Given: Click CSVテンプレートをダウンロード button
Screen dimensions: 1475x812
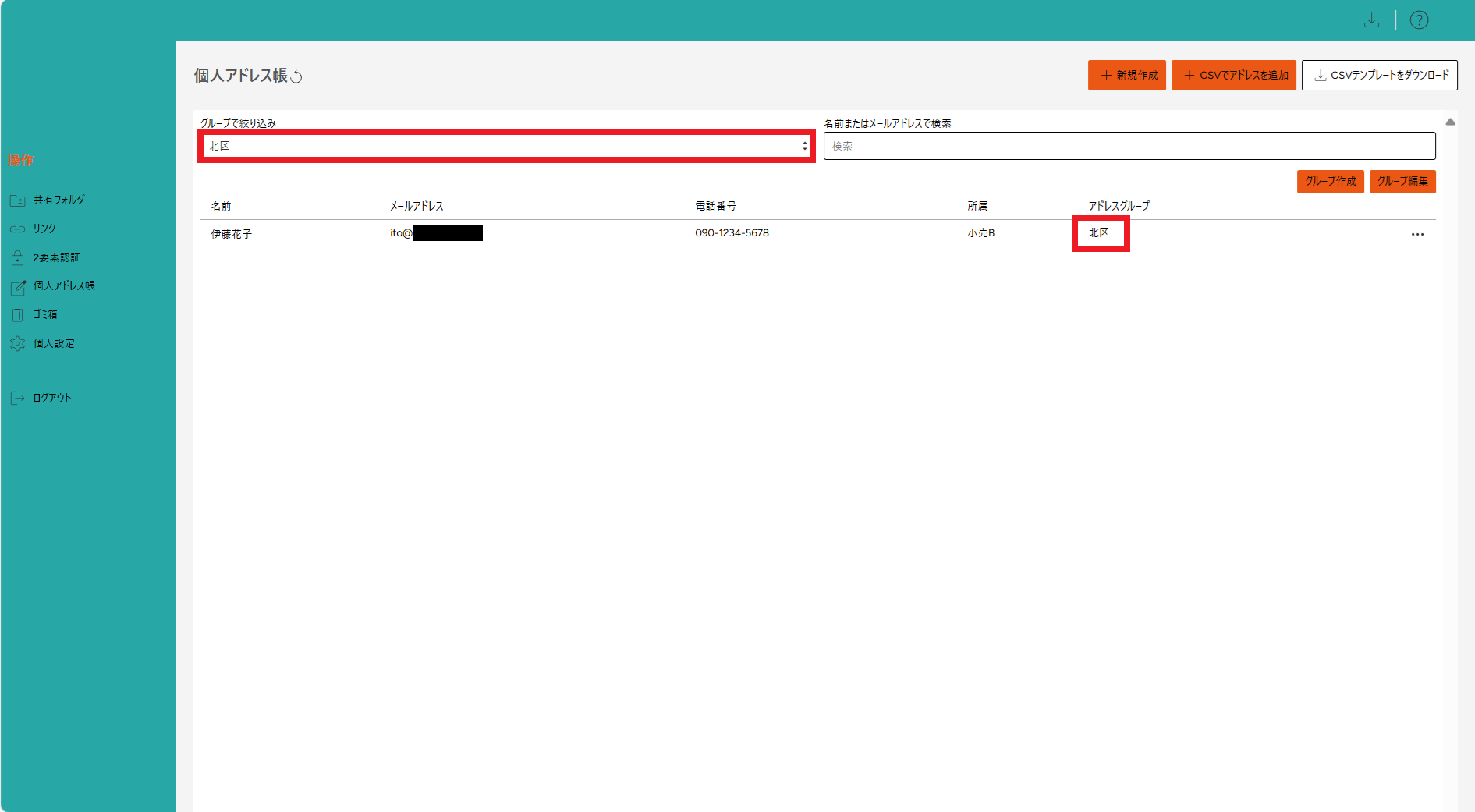Looking at the screenshot, I should 1380,76.
